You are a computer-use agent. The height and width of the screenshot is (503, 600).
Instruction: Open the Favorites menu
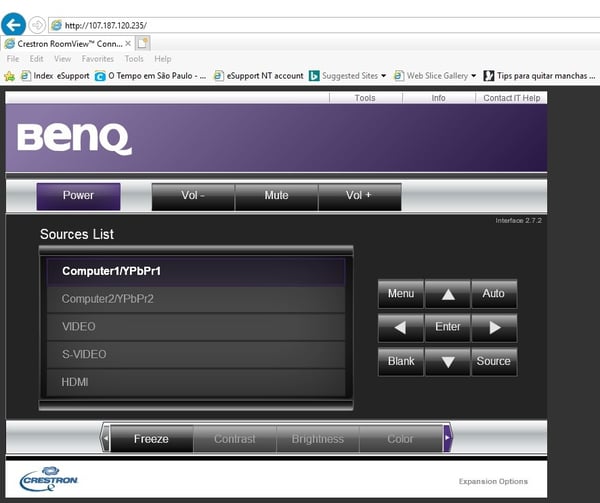coord(98,59)
